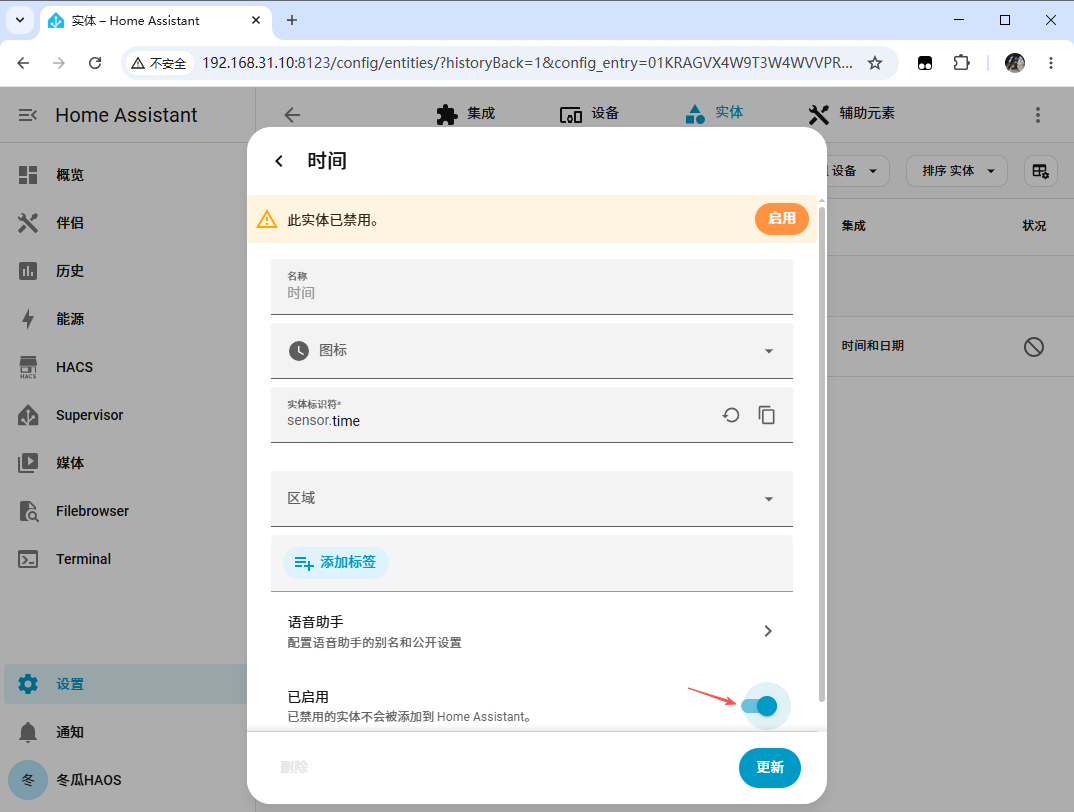Click the Filebrowser sidebar icon
The image size is (1074, 812).
(x=28, y=510)
